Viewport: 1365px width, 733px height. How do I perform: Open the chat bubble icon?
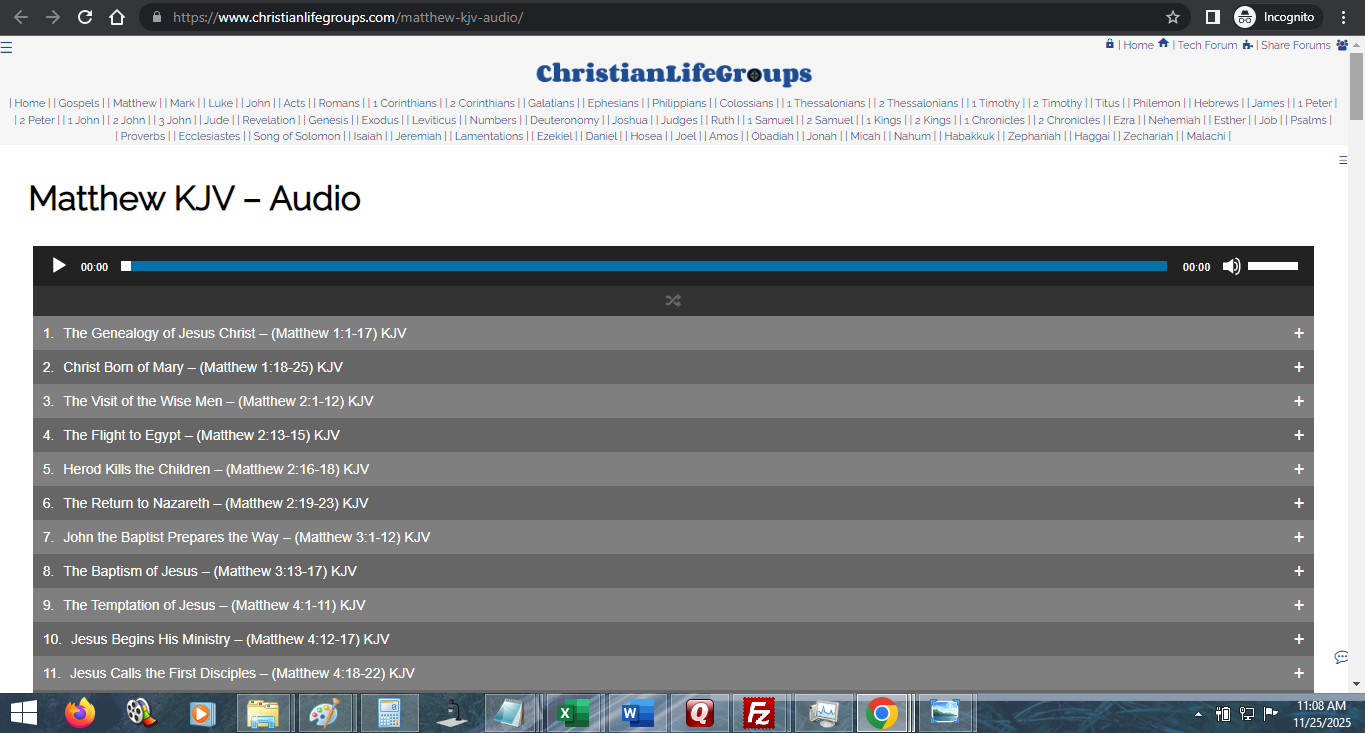[1342, 657]
